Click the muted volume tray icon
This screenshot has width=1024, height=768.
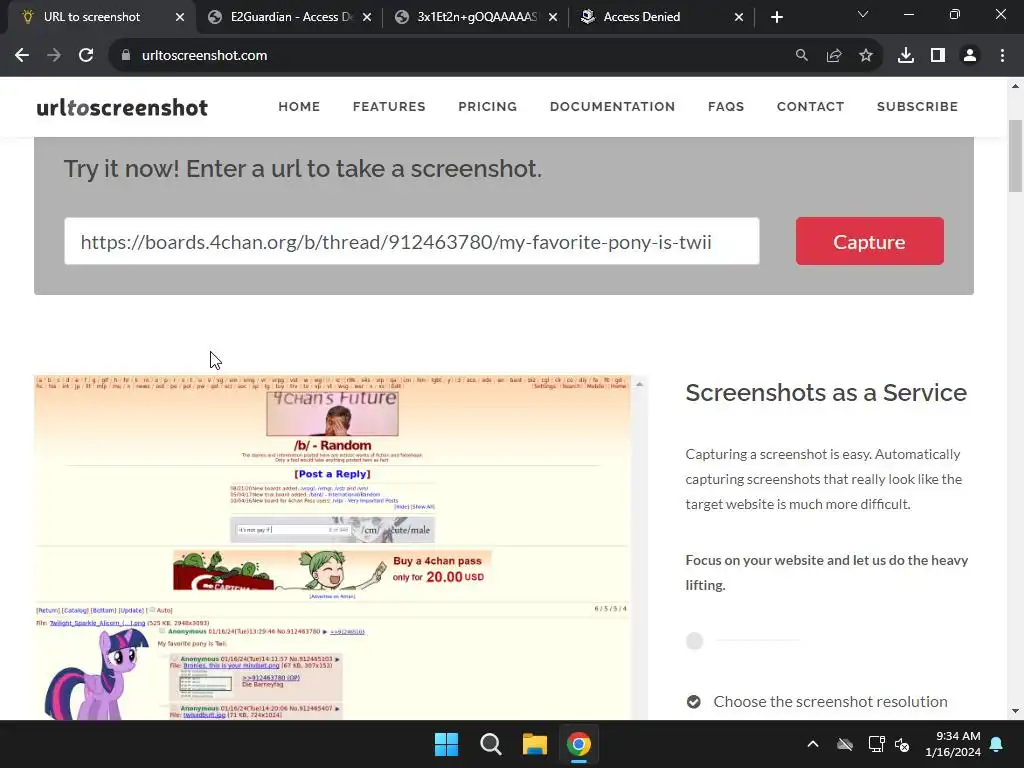coord(903,744)
